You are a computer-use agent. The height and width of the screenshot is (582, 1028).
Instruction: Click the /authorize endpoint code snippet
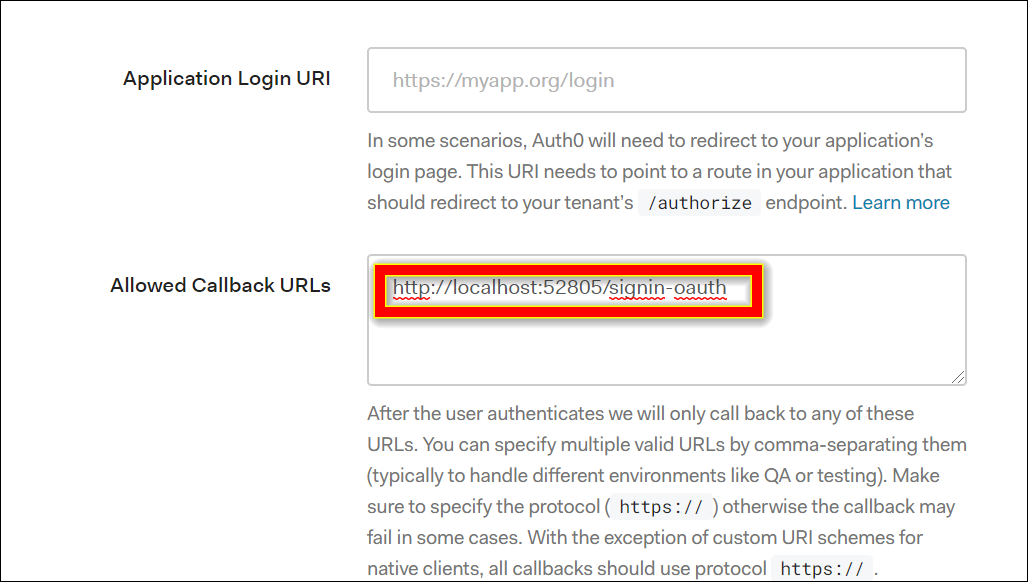click(x=698, y=202)
